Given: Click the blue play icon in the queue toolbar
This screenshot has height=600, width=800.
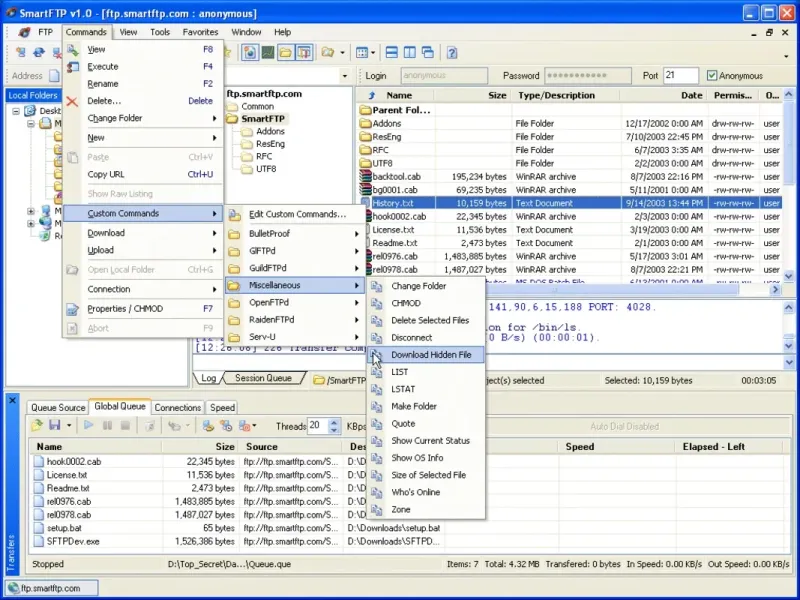Looking at the screenshot, I should pos(89,426).
